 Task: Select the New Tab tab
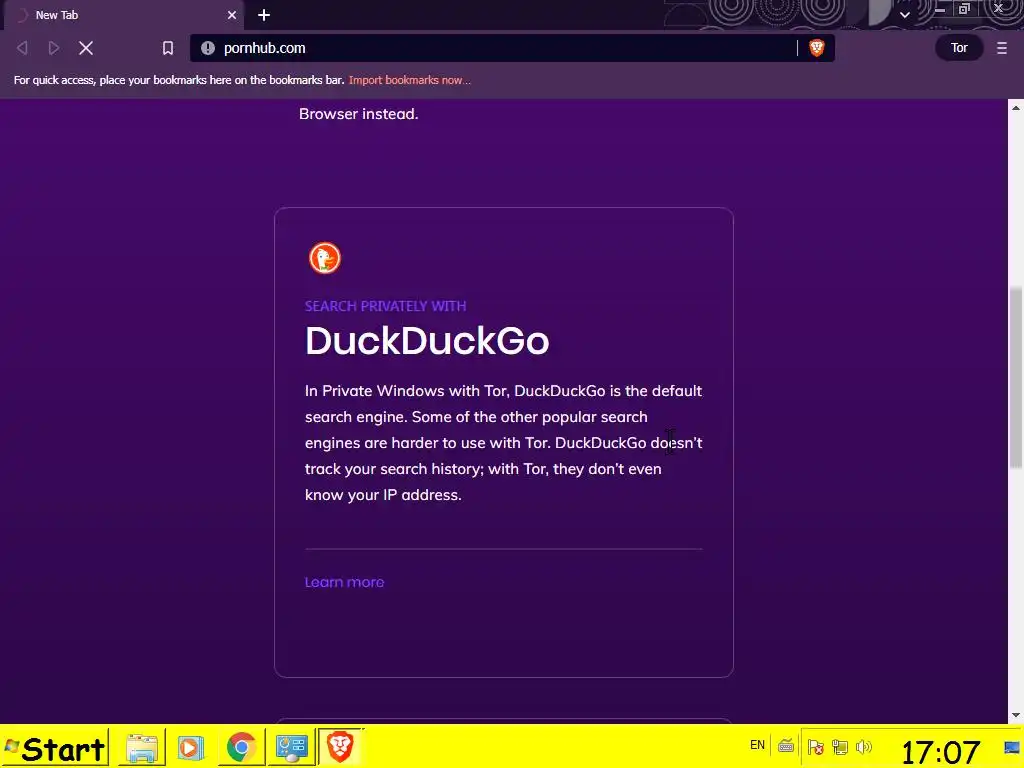[124, 15]
